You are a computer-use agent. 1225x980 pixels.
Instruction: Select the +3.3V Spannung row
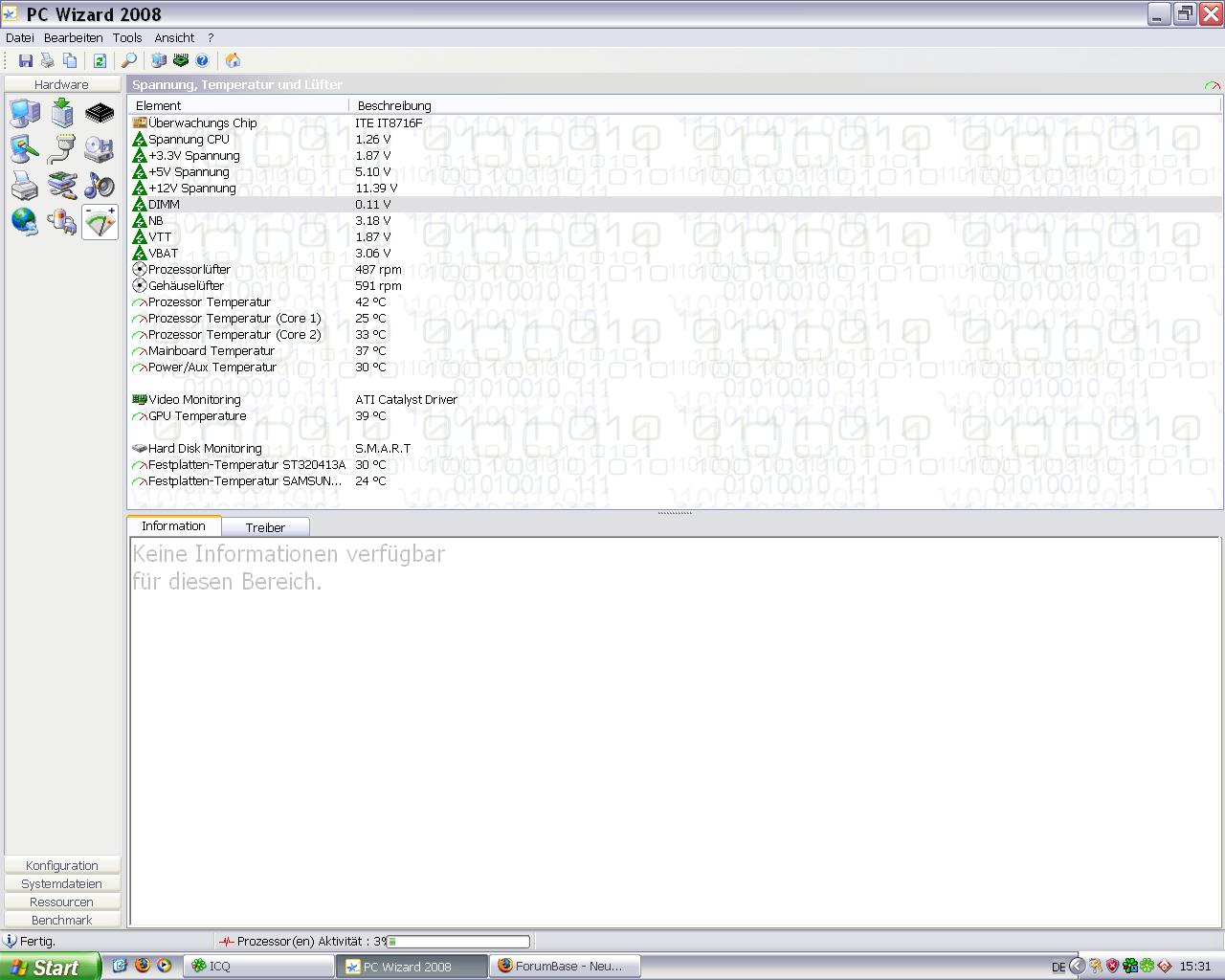(x=676, y=155)
